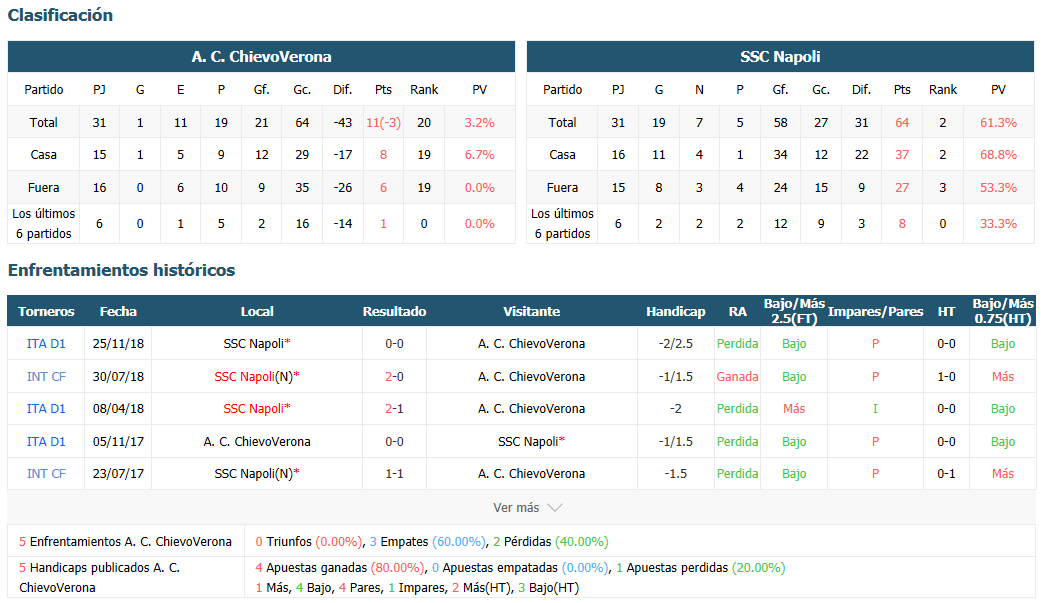This screenshot has height=603, width=1046.
Task: Click result 2-0 on 30/07/18 row
Action: (x=394, y=376)
